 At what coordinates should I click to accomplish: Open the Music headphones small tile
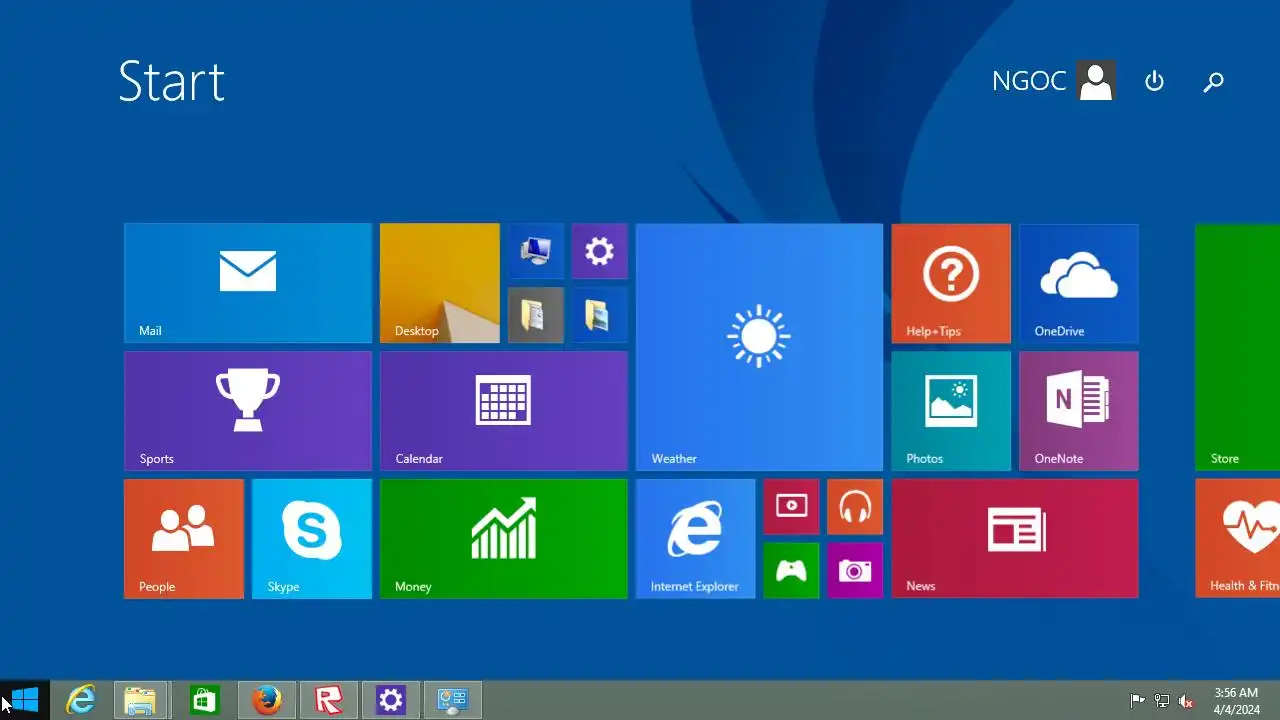[x=855, y=507]
